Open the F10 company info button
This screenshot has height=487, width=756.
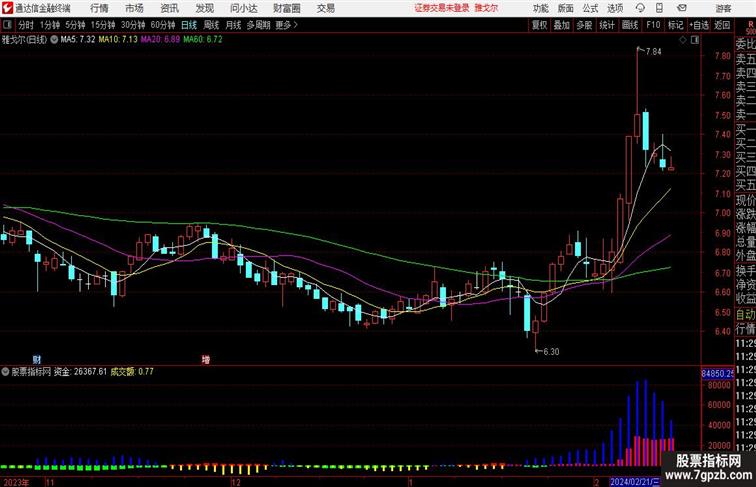pos(653,25)
